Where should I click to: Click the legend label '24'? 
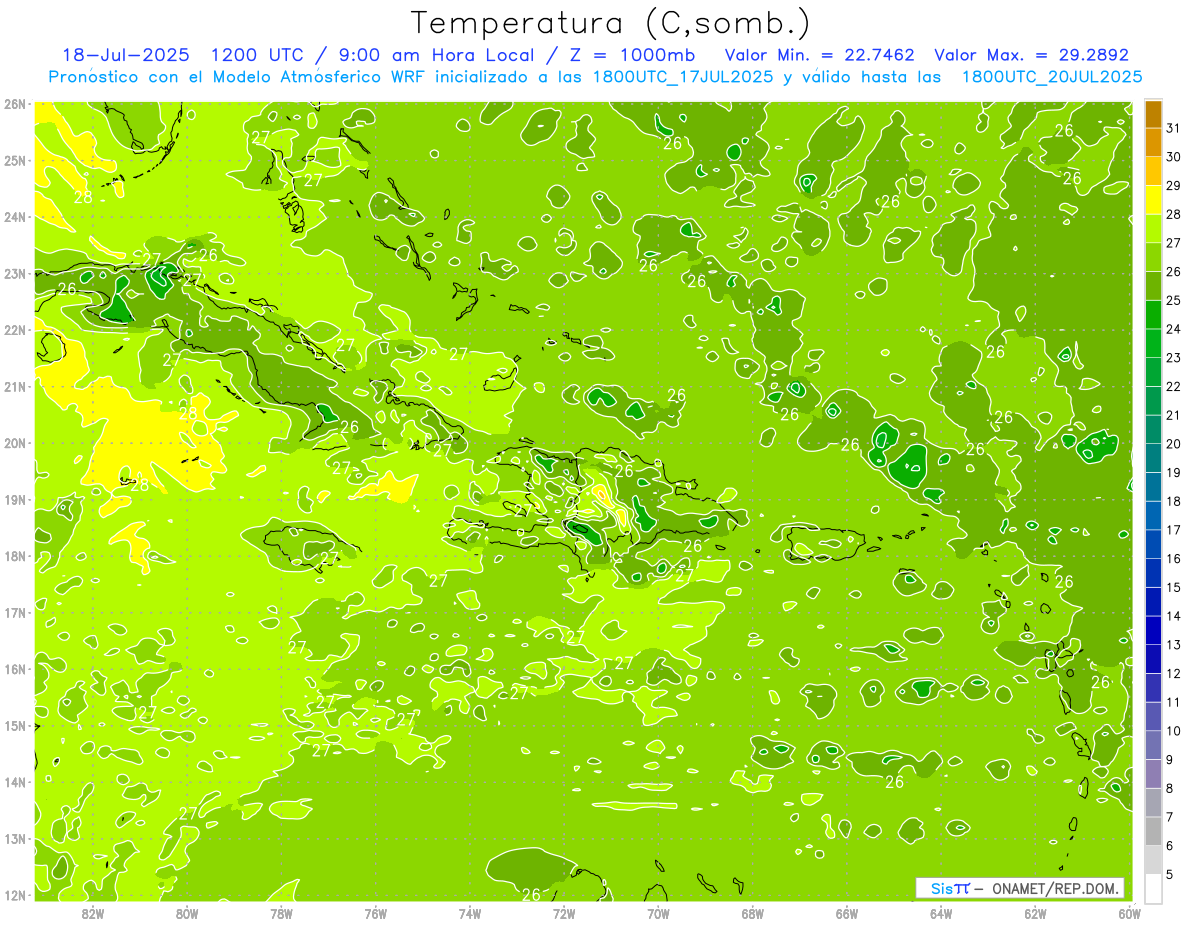coord(1173,329)
